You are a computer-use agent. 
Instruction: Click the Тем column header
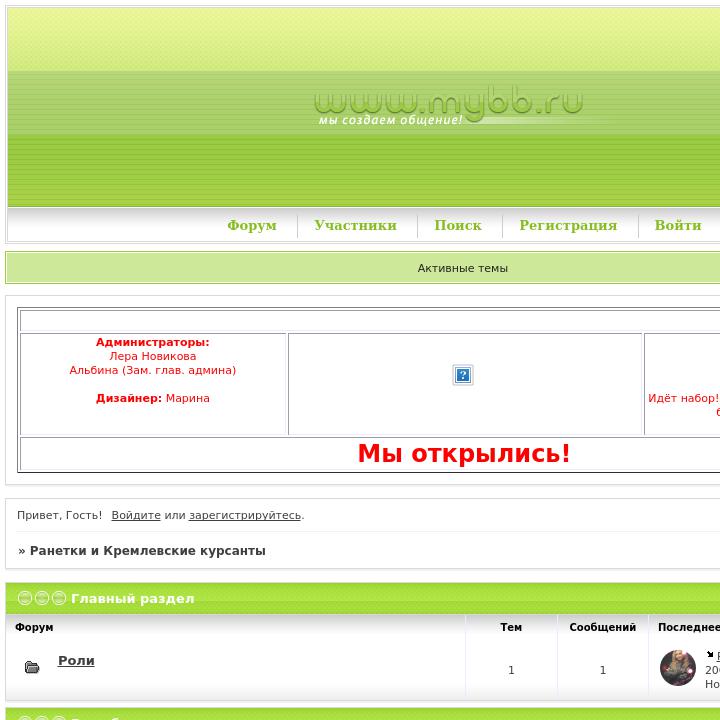(511, 627)
